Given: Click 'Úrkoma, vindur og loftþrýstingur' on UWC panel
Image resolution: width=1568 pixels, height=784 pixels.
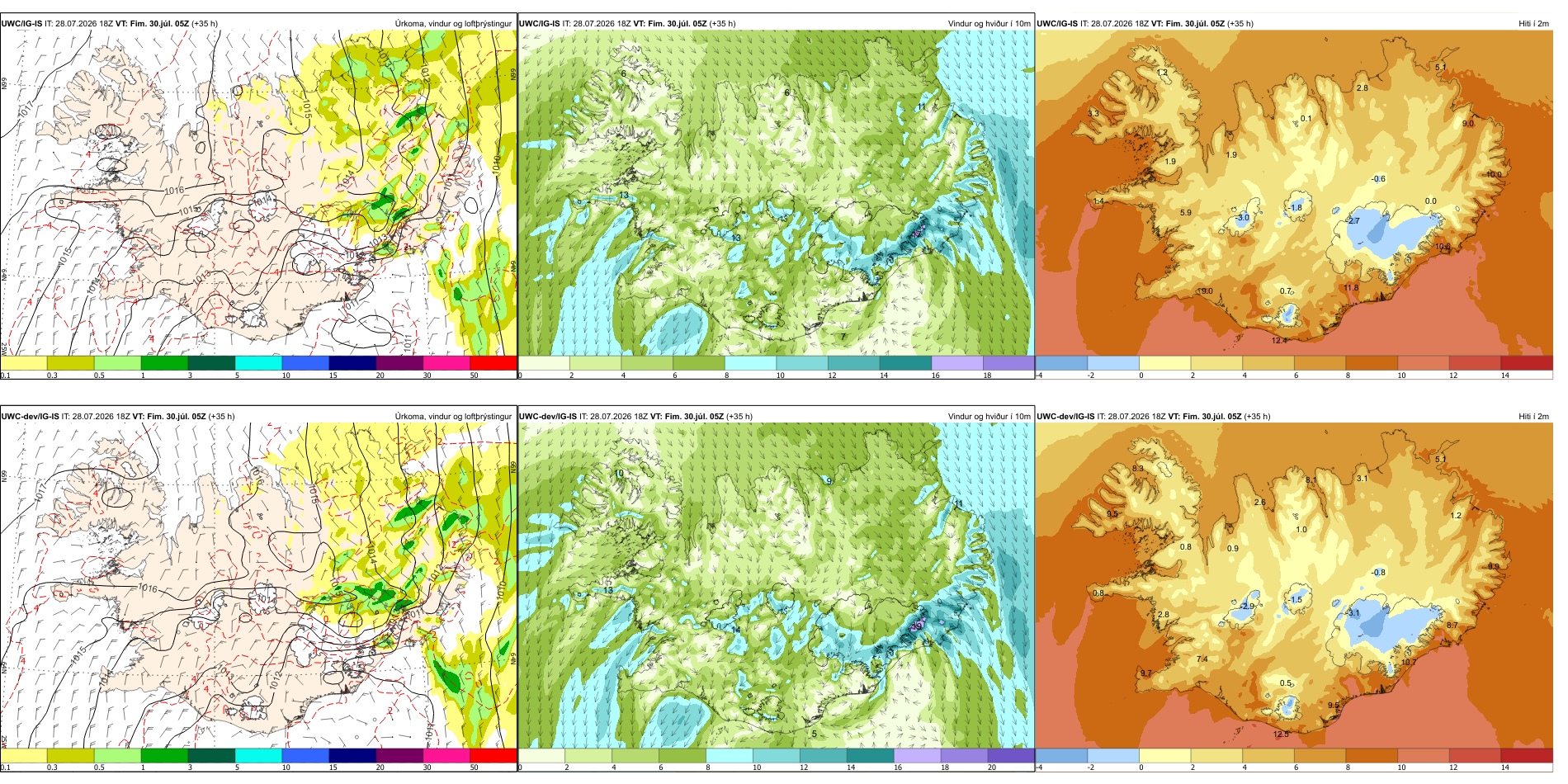Looking at the screenshot, I should coord(453,23).
